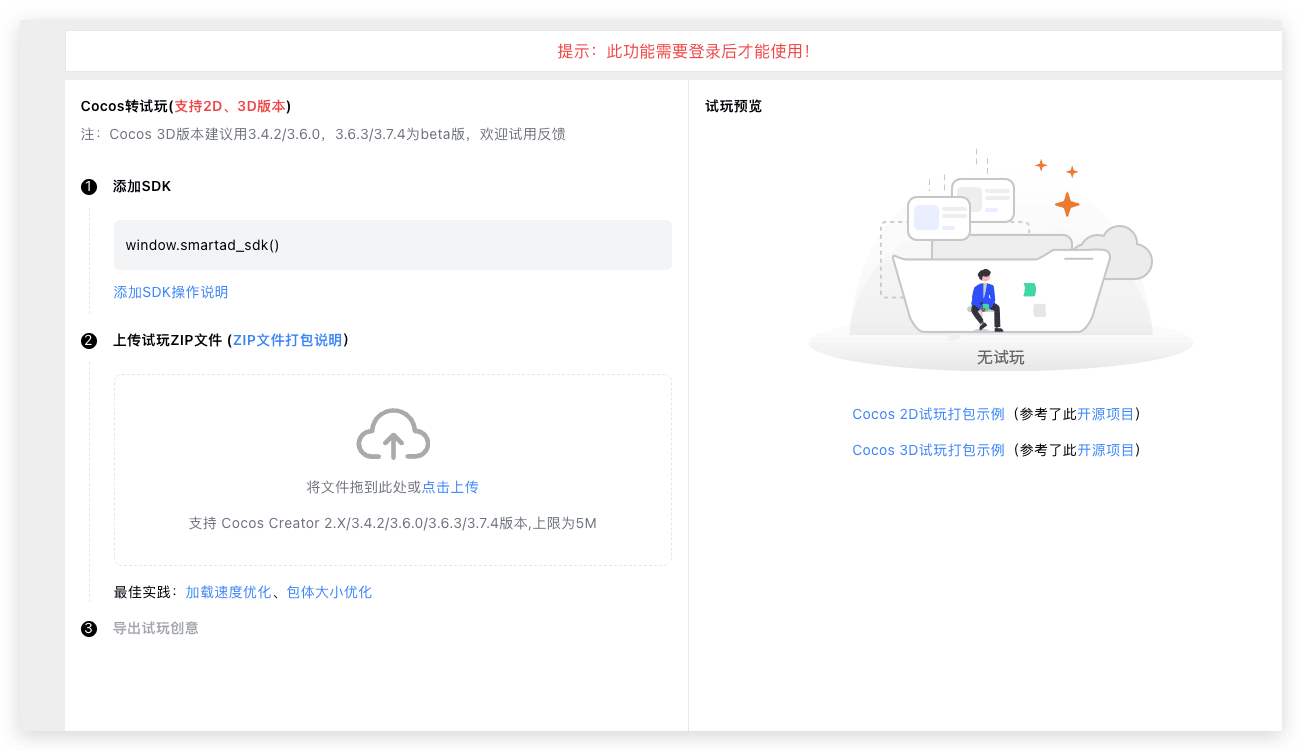Open Cocos 2D试玩打包示例 link
Image resolution: width=1302 pixels, height=751 pixels.
pyautogui.click(x=928, y=414)
